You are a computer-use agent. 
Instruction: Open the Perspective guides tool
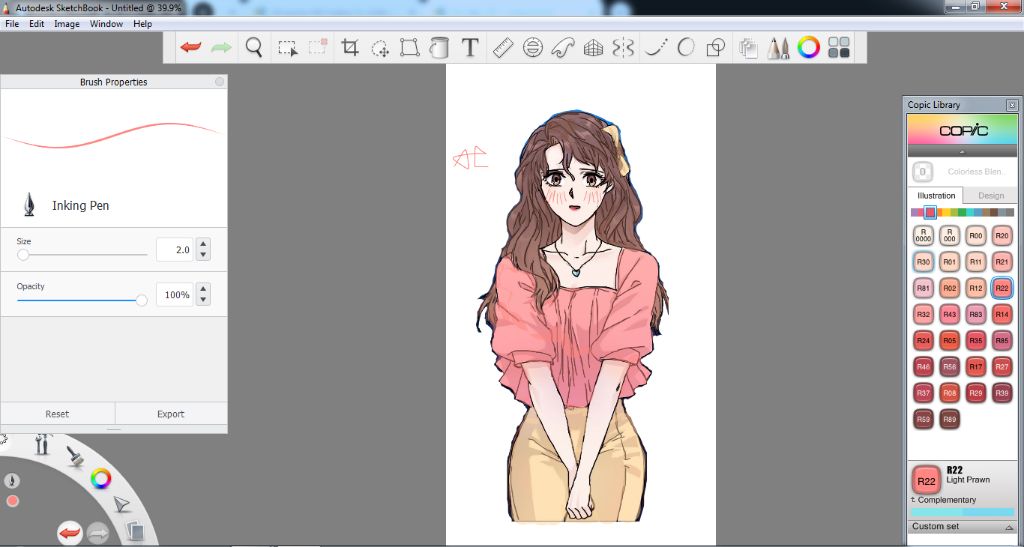click(x=593, y=48)
